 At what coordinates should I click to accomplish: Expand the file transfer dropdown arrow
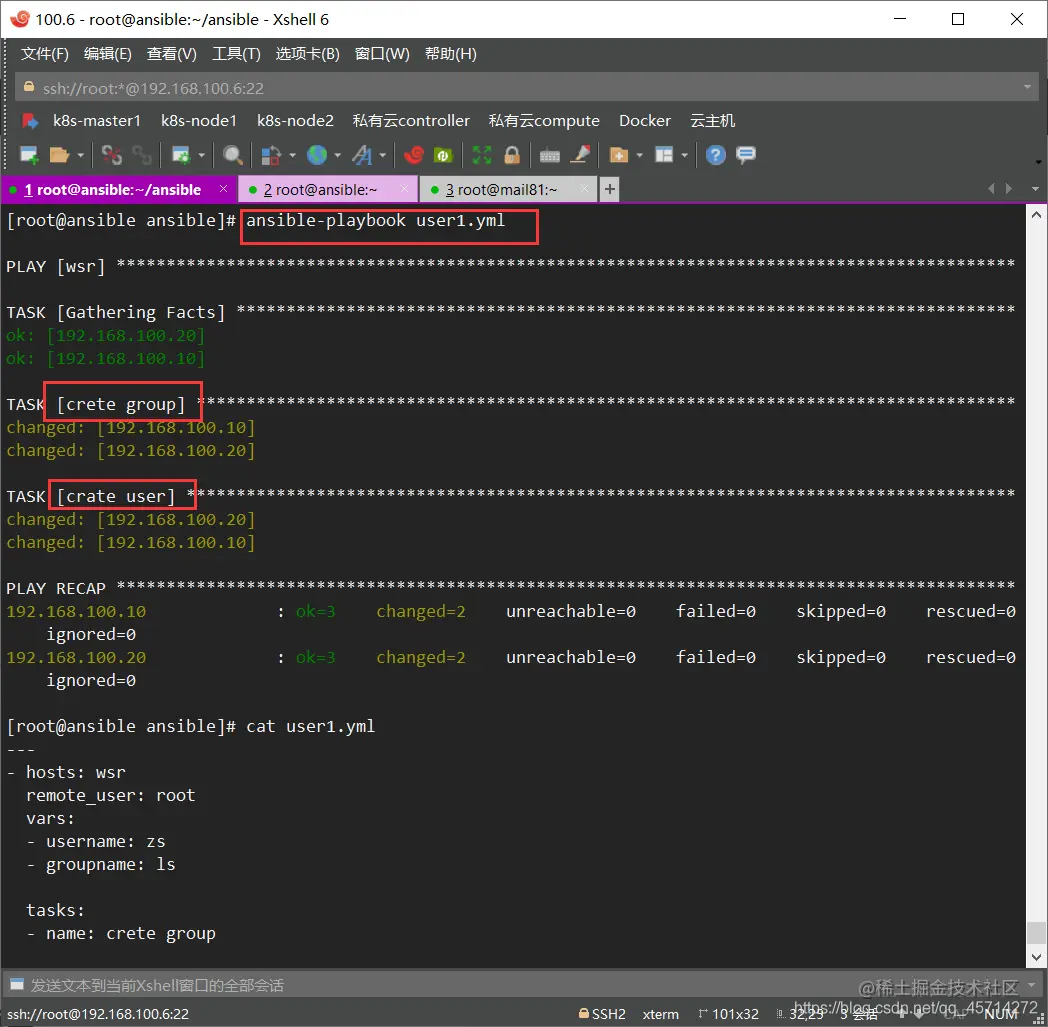pyautogui.click(x=292, y=155)
